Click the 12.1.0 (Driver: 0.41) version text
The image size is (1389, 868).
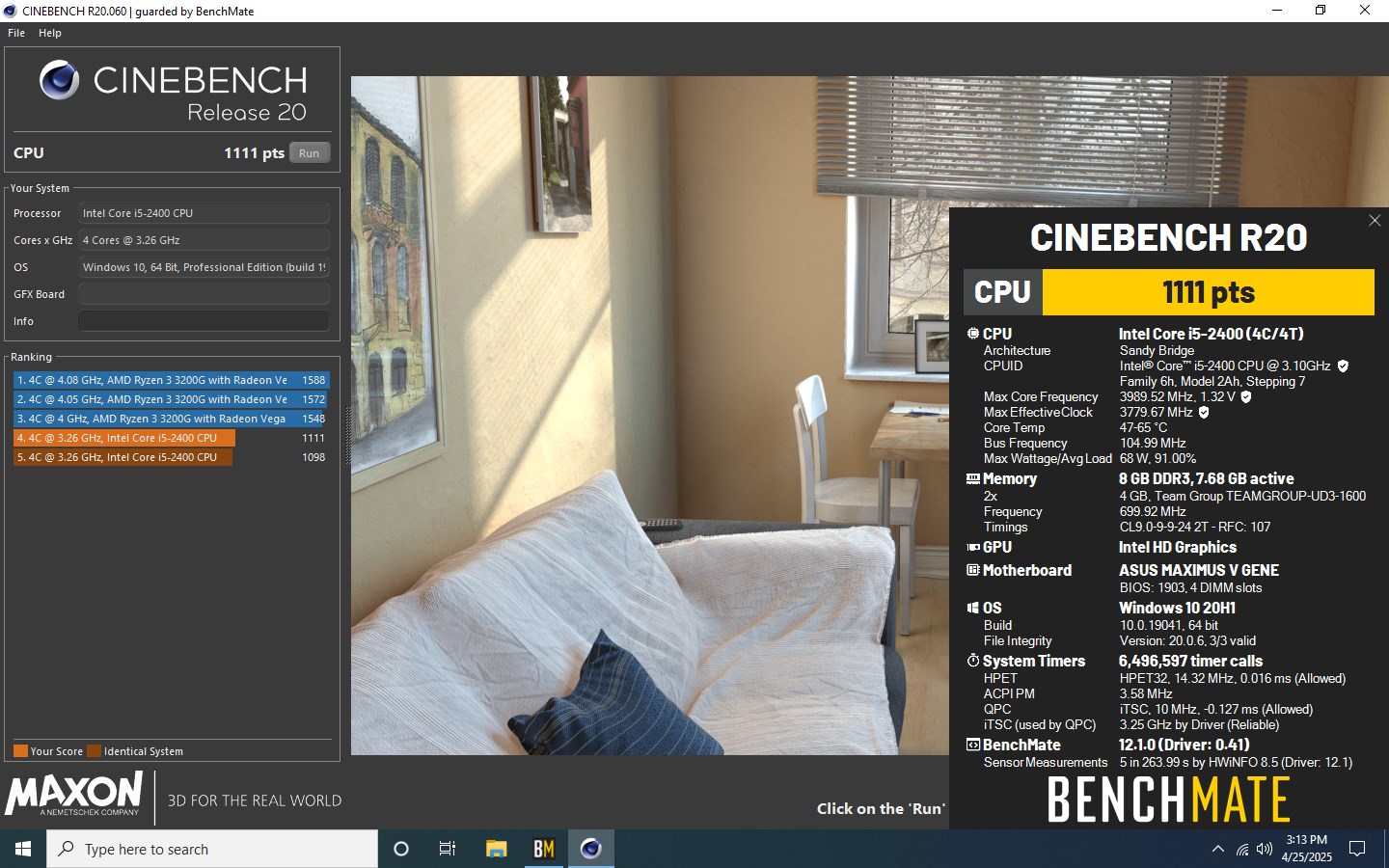[1184, 745]
